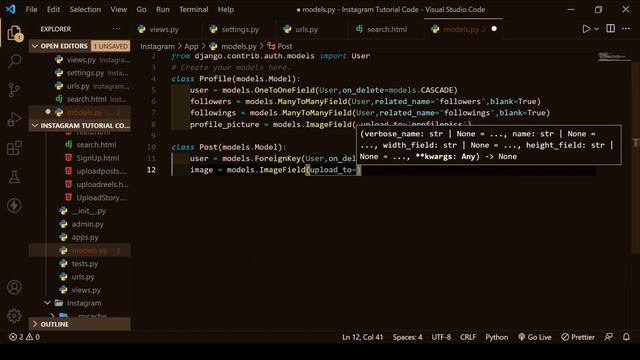Open the Go menu
Screen dimensions: 640x360
141,9
